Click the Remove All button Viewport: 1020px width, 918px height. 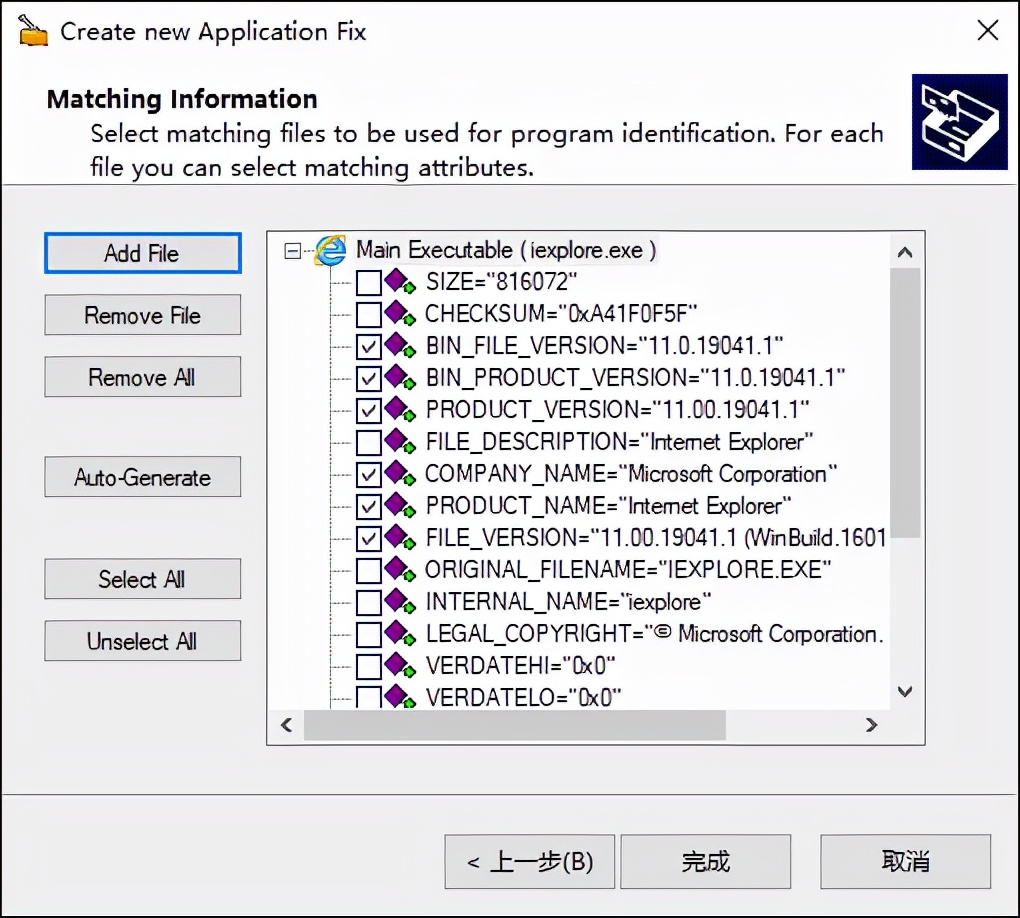(x=142, y=377)
